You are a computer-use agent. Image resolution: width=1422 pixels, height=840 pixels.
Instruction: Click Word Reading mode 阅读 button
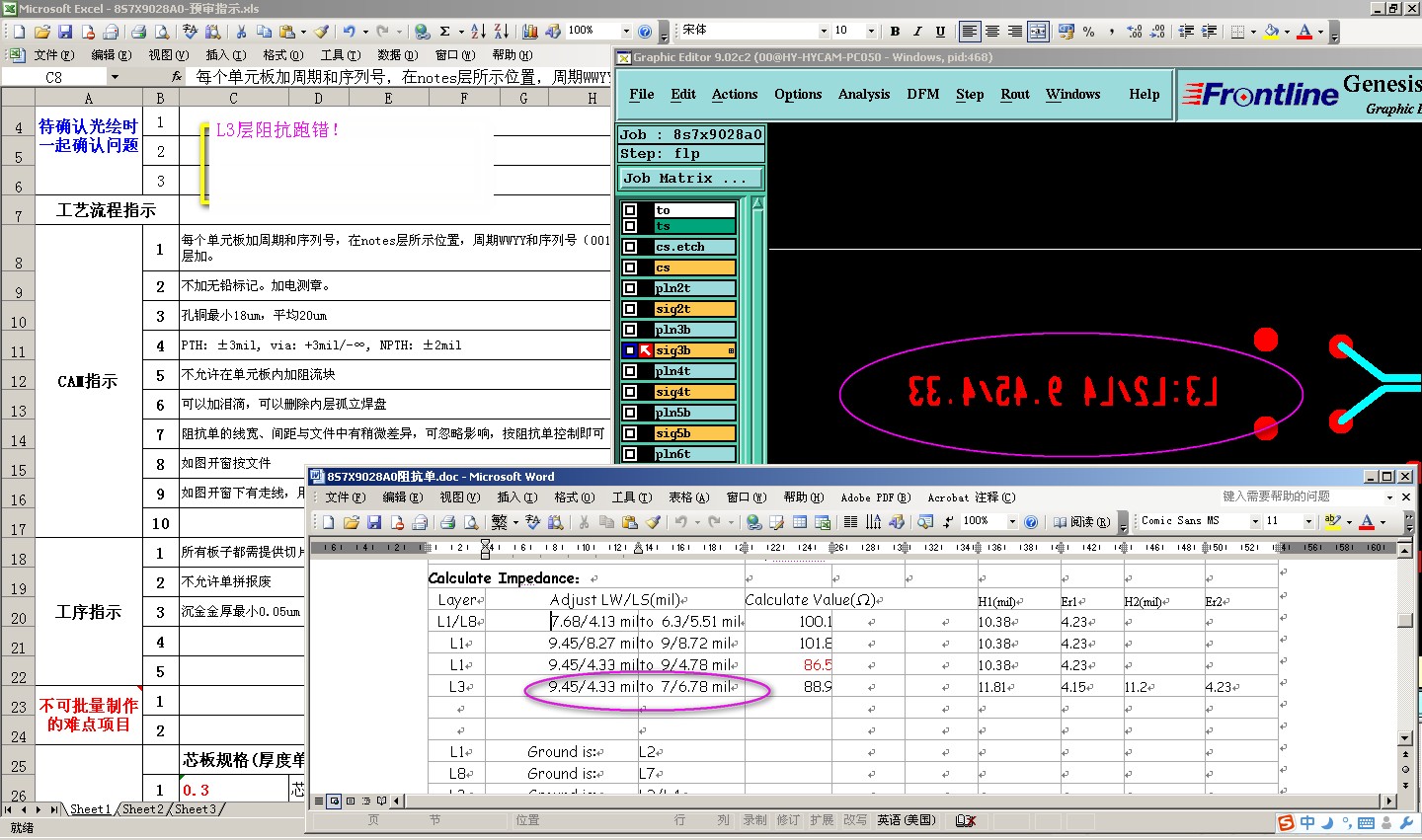pos(1082,521)
